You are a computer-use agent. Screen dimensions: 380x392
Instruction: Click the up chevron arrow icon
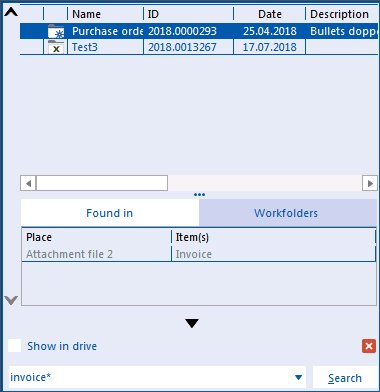click(11, 12)
